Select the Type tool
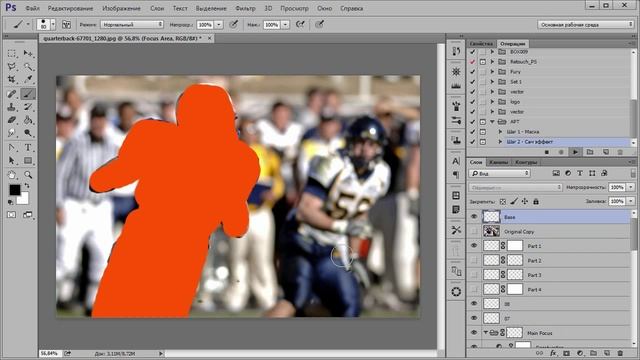 tap(28, 147)
